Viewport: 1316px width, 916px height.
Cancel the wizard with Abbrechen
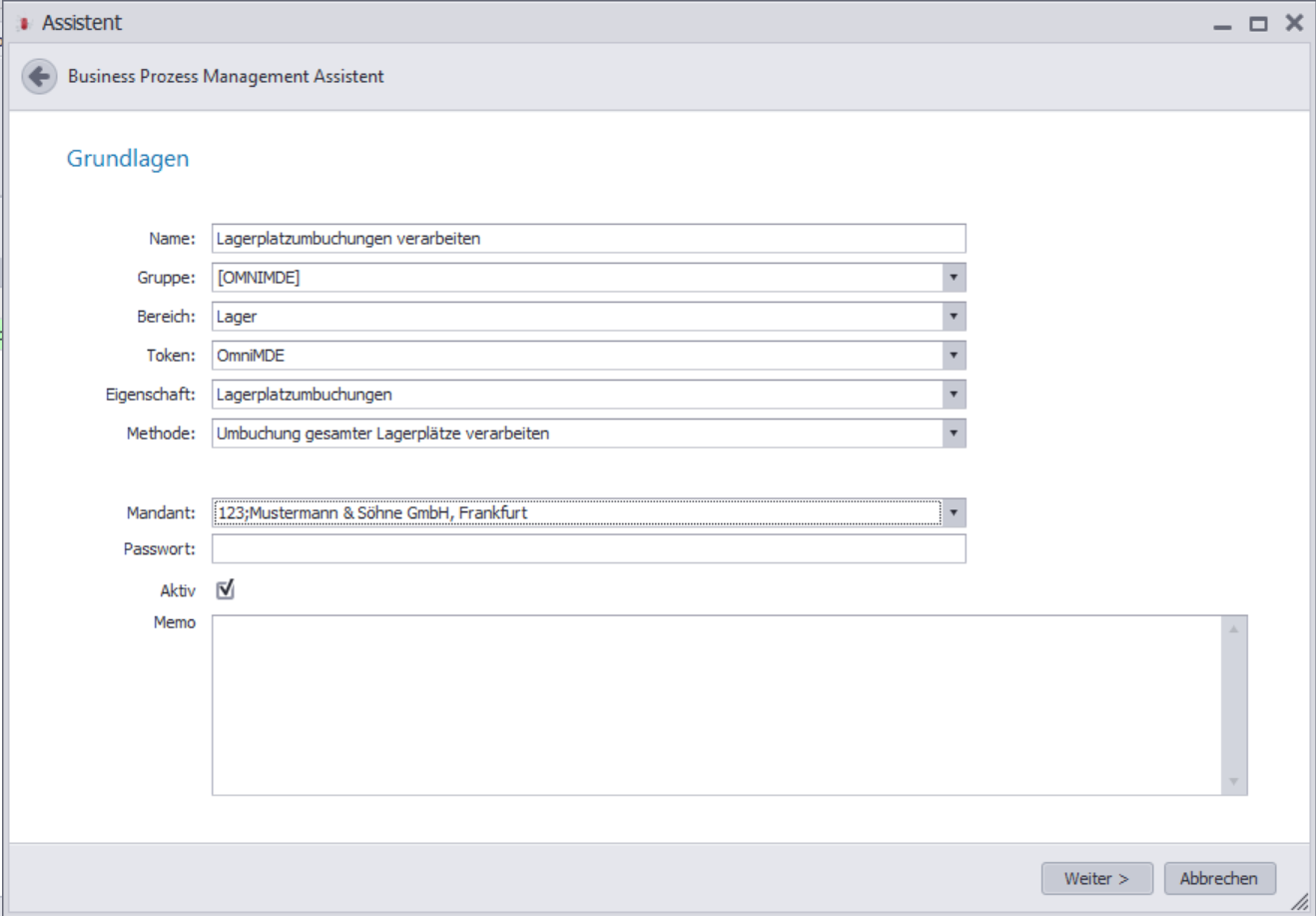1219,879
